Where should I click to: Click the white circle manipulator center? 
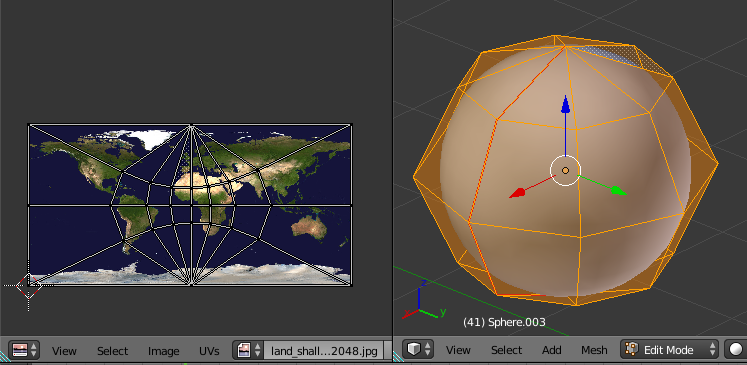[x=565, y=171]
